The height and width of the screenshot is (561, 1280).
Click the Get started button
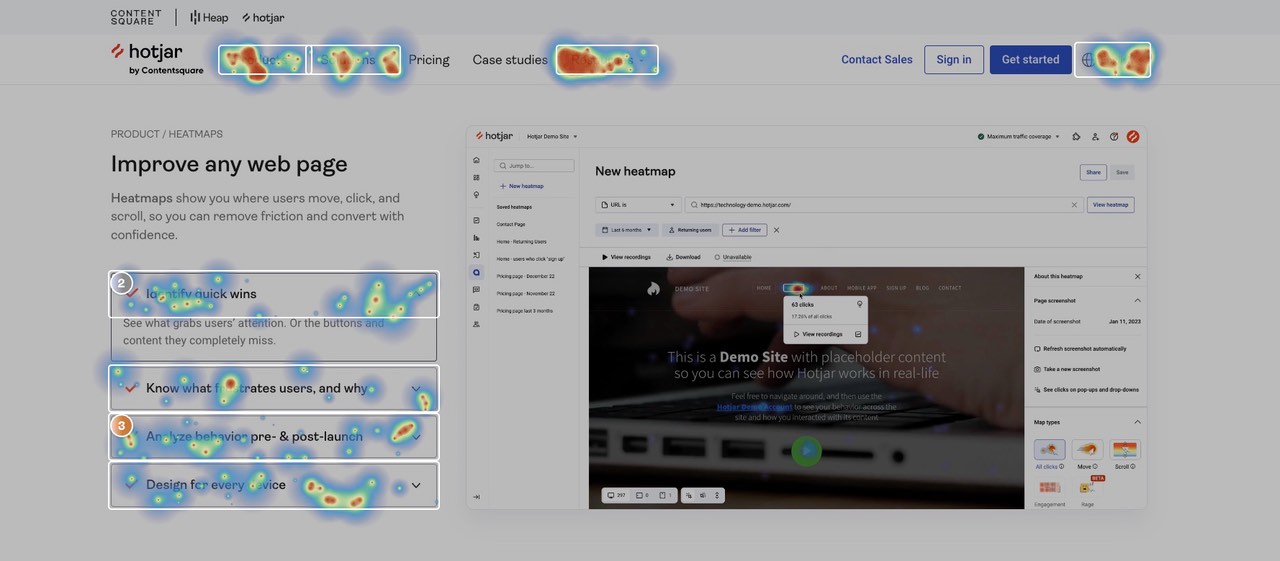pos(1030,60)
